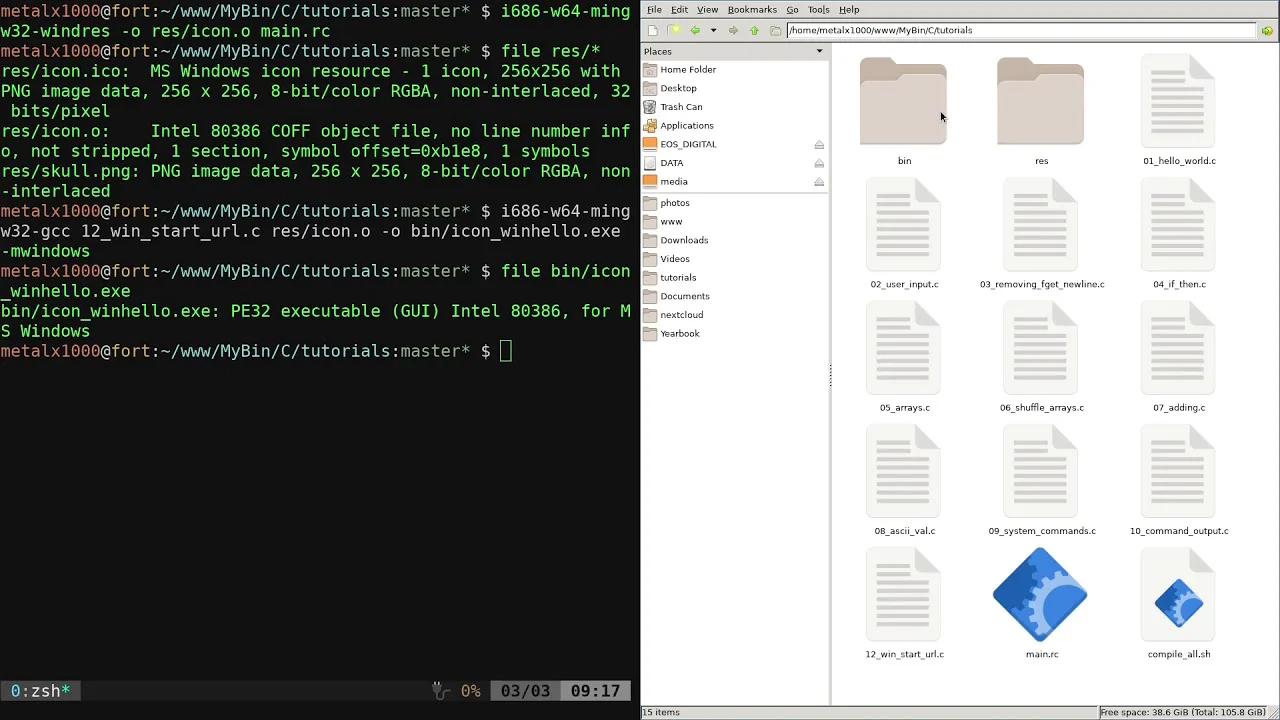Open the compile_all.sh script icon

coord(1178,603)
